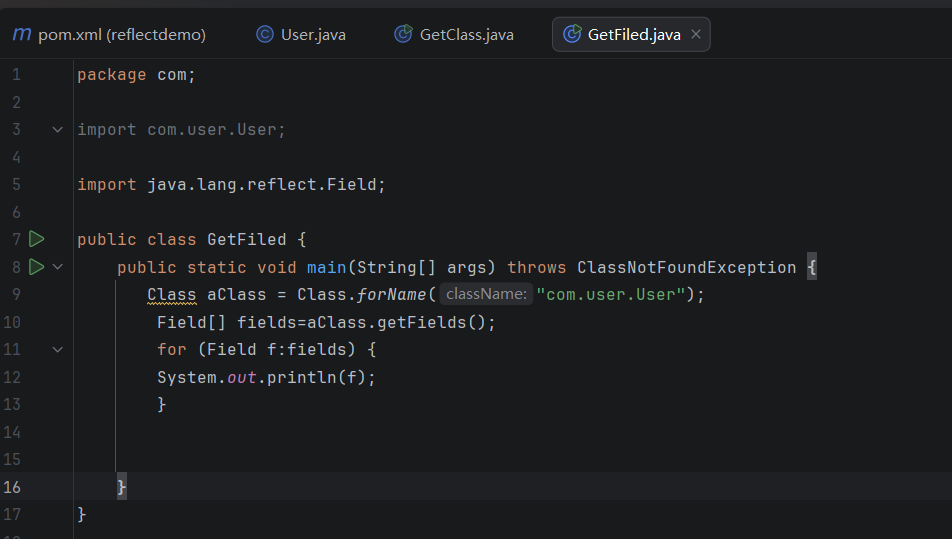Click the class name "GetFiled" on line 7
This screenshot has height=539, width=952.
[x=246, y=240]
